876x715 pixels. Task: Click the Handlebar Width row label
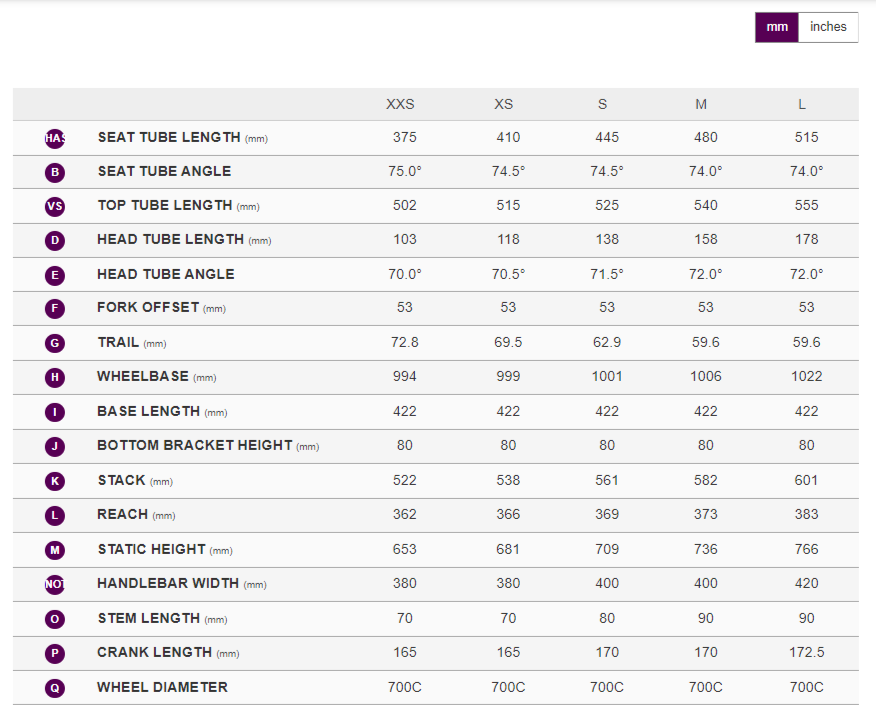click(168, 583)
